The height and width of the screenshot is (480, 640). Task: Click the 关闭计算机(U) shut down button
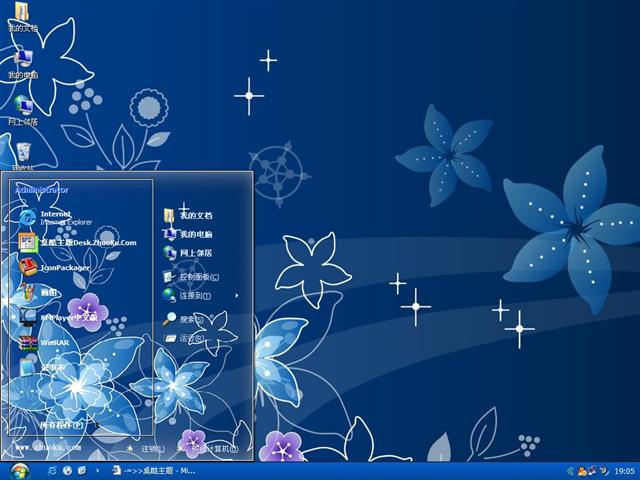pyautogui.click(x=207, y=449)
